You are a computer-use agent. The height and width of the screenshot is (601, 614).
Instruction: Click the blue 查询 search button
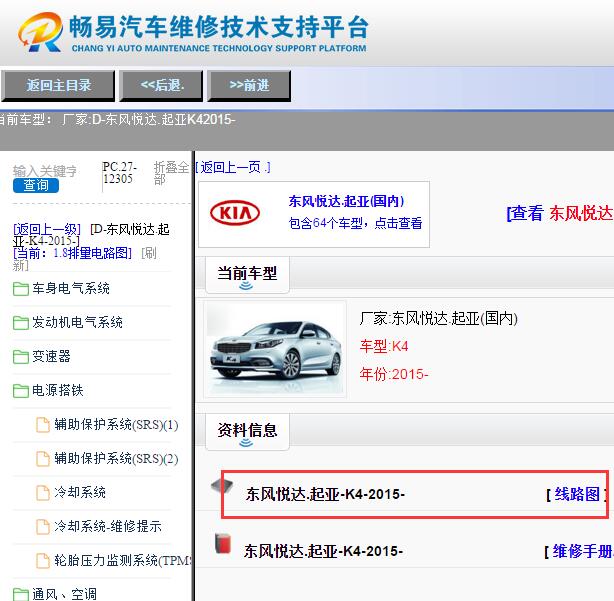[36, 185]
